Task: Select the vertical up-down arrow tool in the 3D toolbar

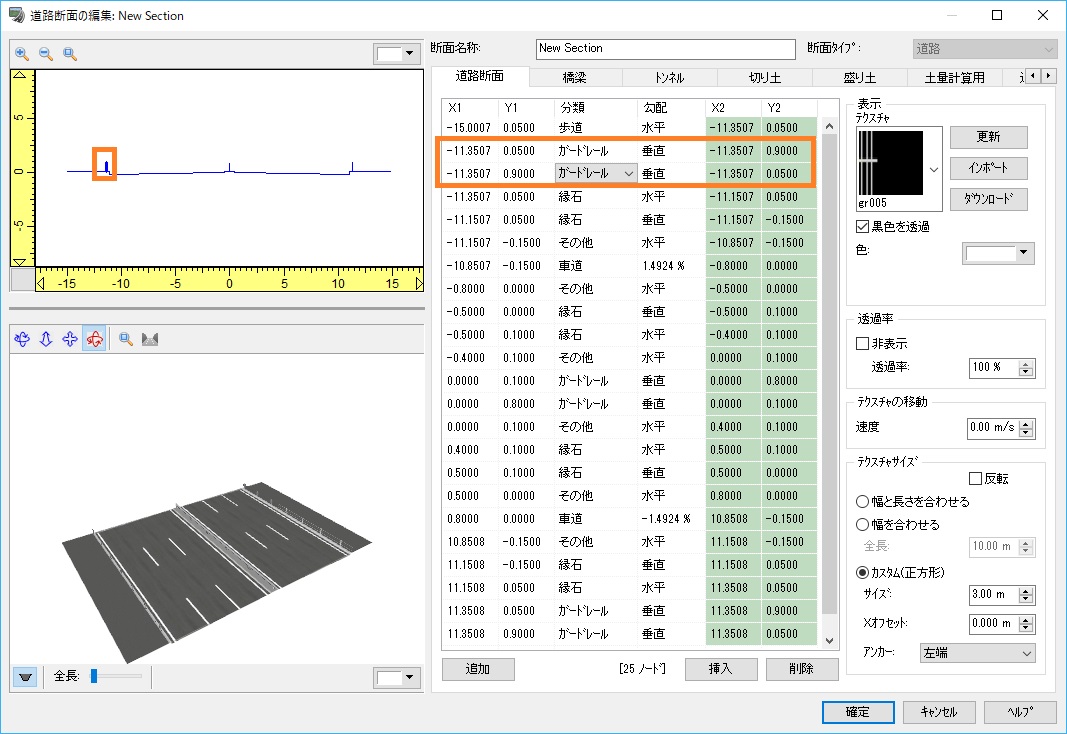Action: [46, 339]
